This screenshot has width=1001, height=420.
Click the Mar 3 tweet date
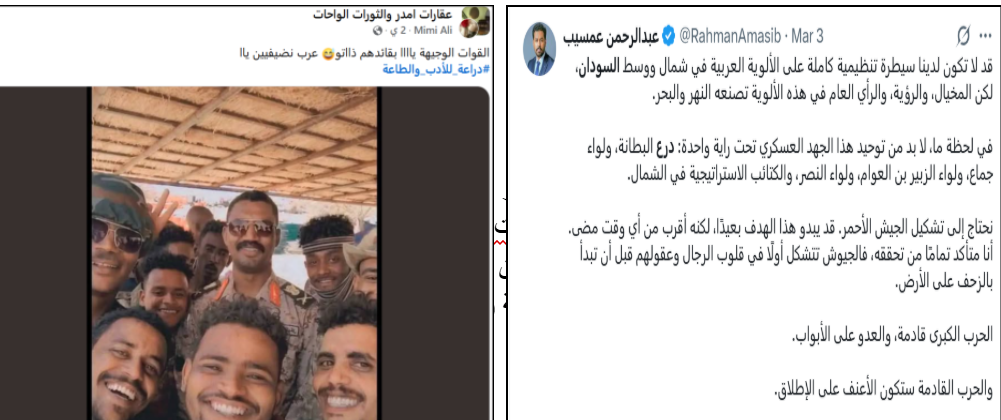[x=809, y=36]
